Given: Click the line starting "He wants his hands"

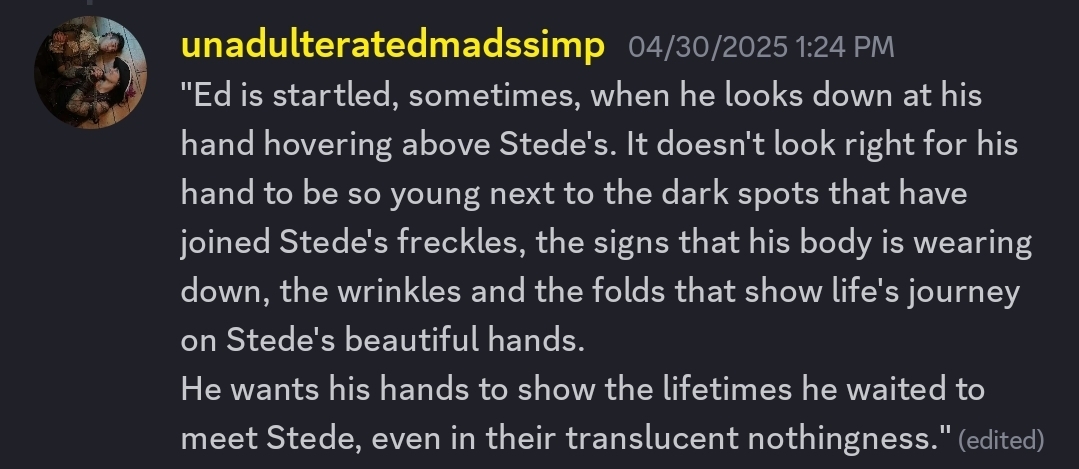Looking at the screenshot, I should [x=583, y=388].
